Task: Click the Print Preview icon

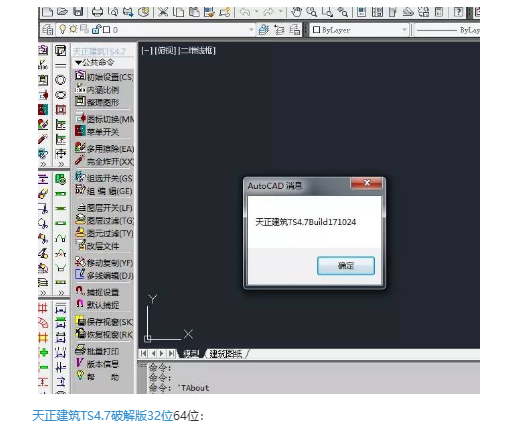Action: [x=113, y=12]
